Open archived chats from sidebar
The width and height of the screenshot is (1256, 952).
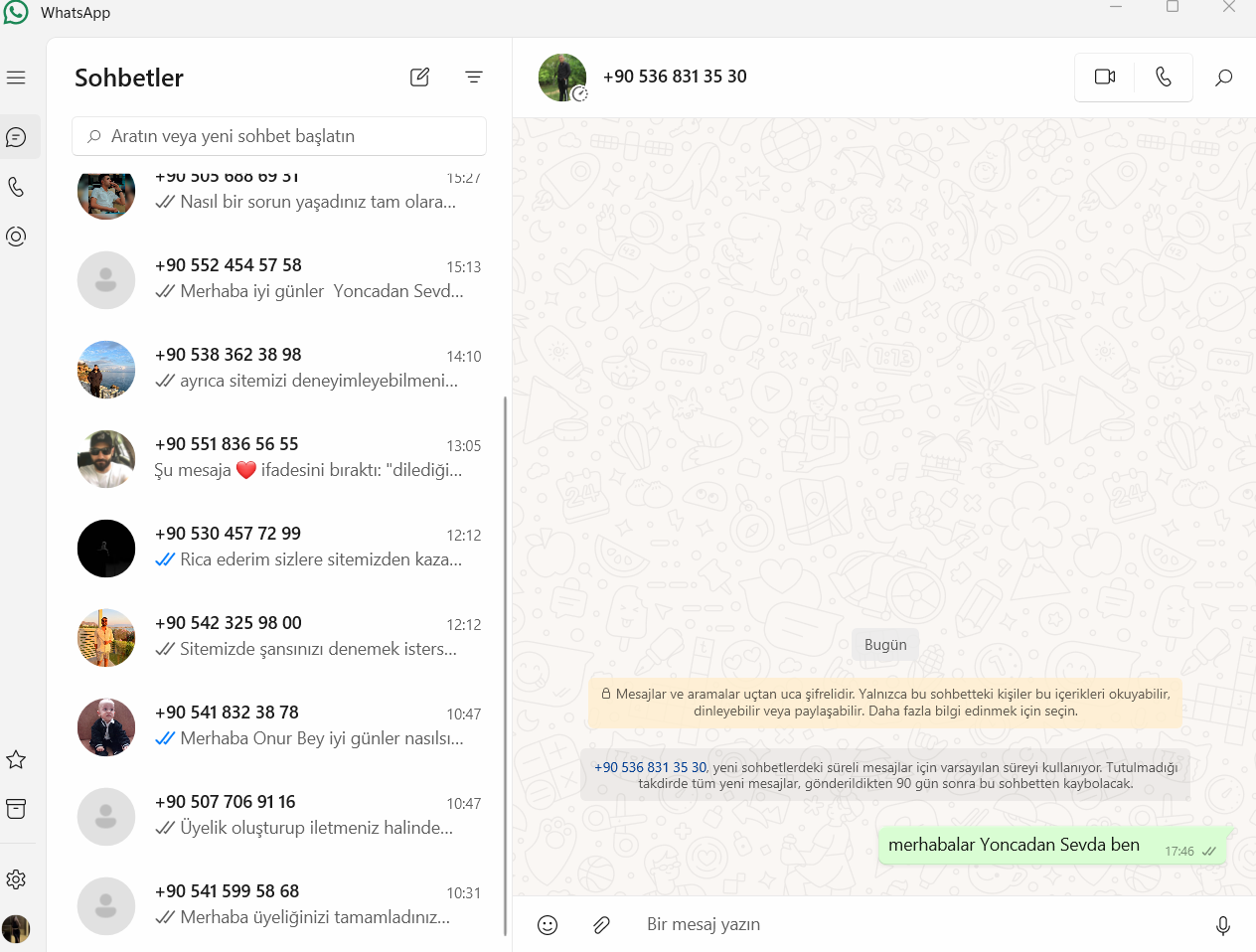coord(16,809)
